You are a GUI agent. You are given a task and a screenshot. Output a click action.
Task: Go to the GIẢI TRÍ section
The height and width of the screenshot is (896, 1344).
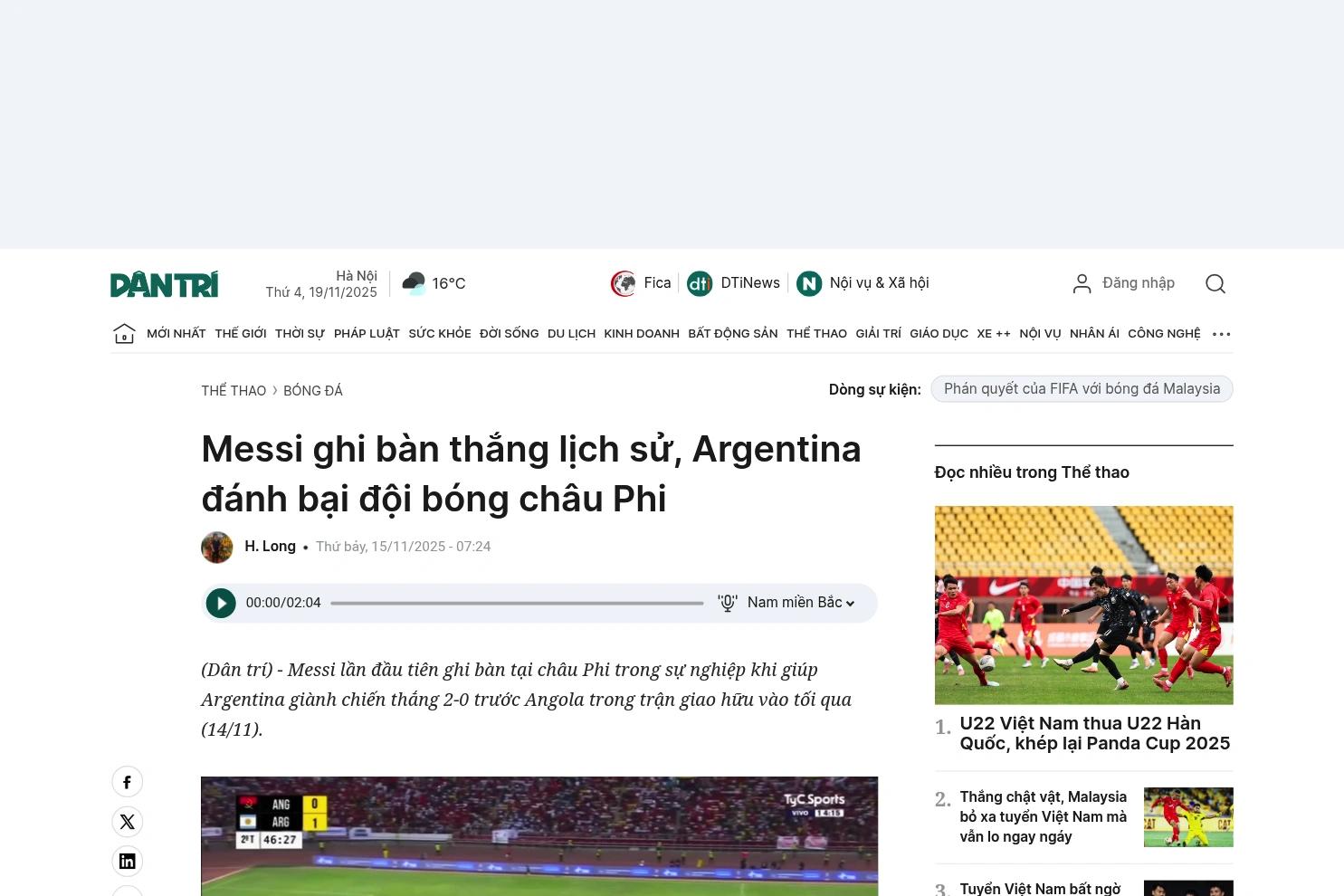(879, 334)
